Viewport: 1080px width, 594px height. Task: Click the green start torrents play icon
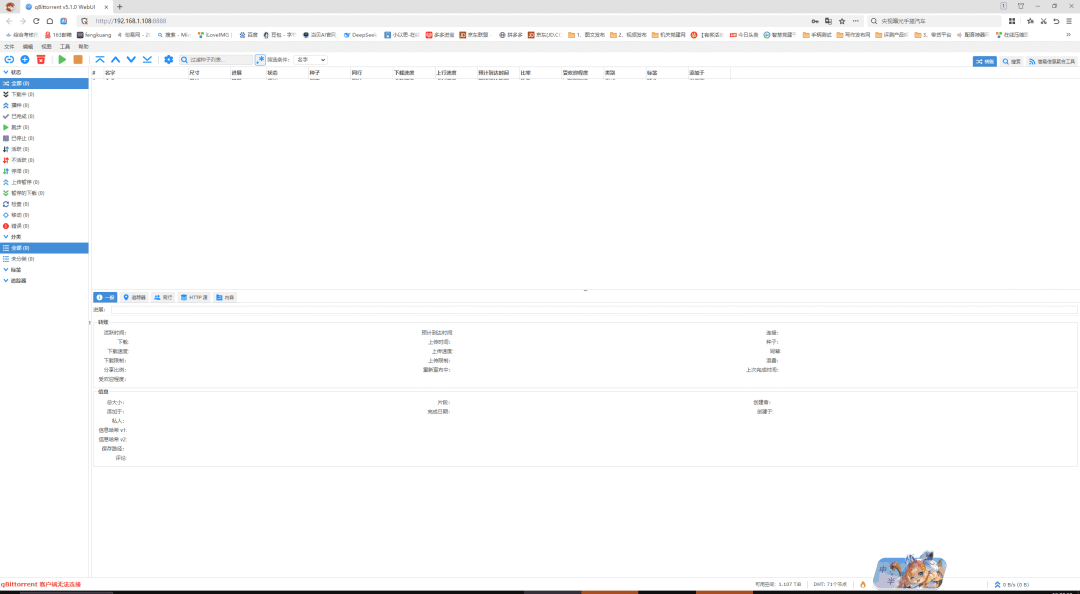click(x=62, y=60)
